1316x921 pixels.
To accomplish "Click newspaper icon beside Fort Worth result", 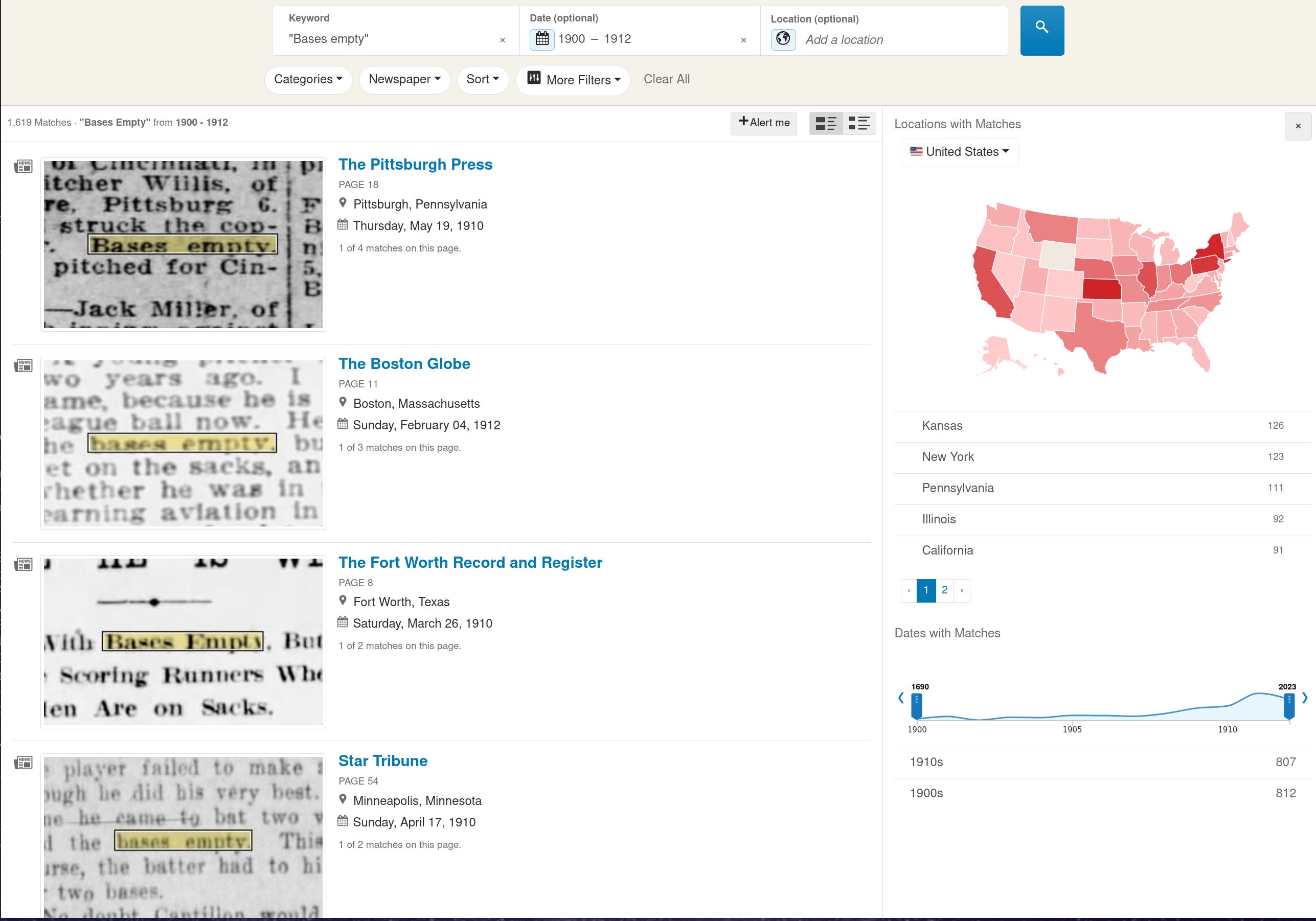I will [23, 565].
